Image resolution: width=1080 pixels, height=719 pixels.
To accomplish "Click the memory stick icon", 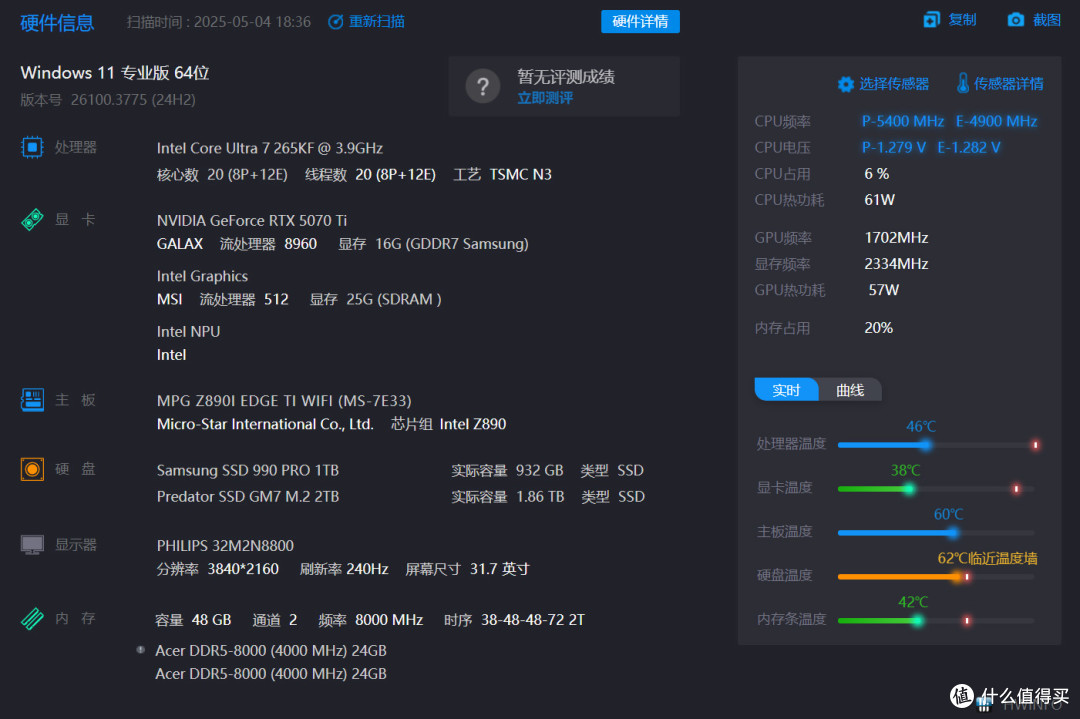I will (x=32, y=618).
